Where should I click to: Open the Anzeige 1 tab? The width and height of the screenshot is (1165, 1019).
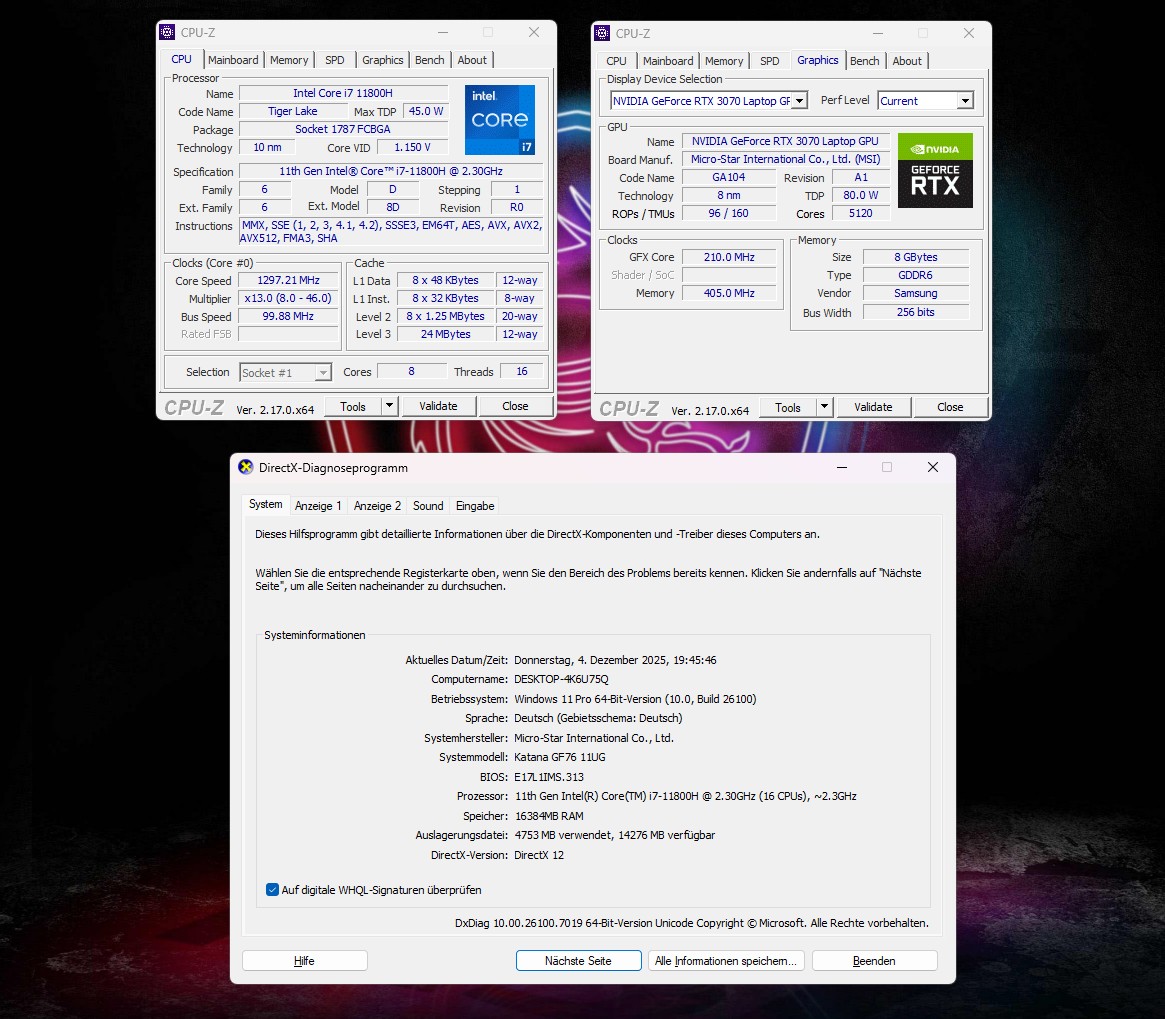(x=318, y=505)
